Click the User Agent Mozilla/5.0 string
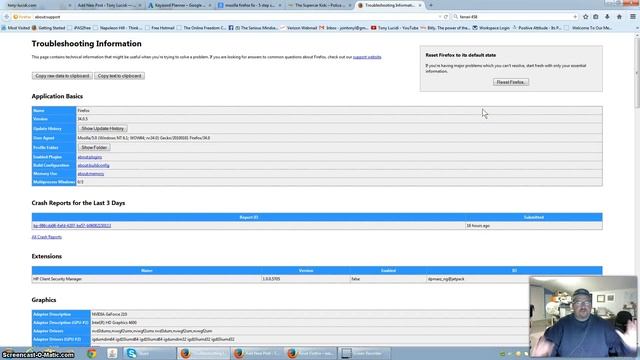This screenshot has height=360, width=640. [144, 138]
